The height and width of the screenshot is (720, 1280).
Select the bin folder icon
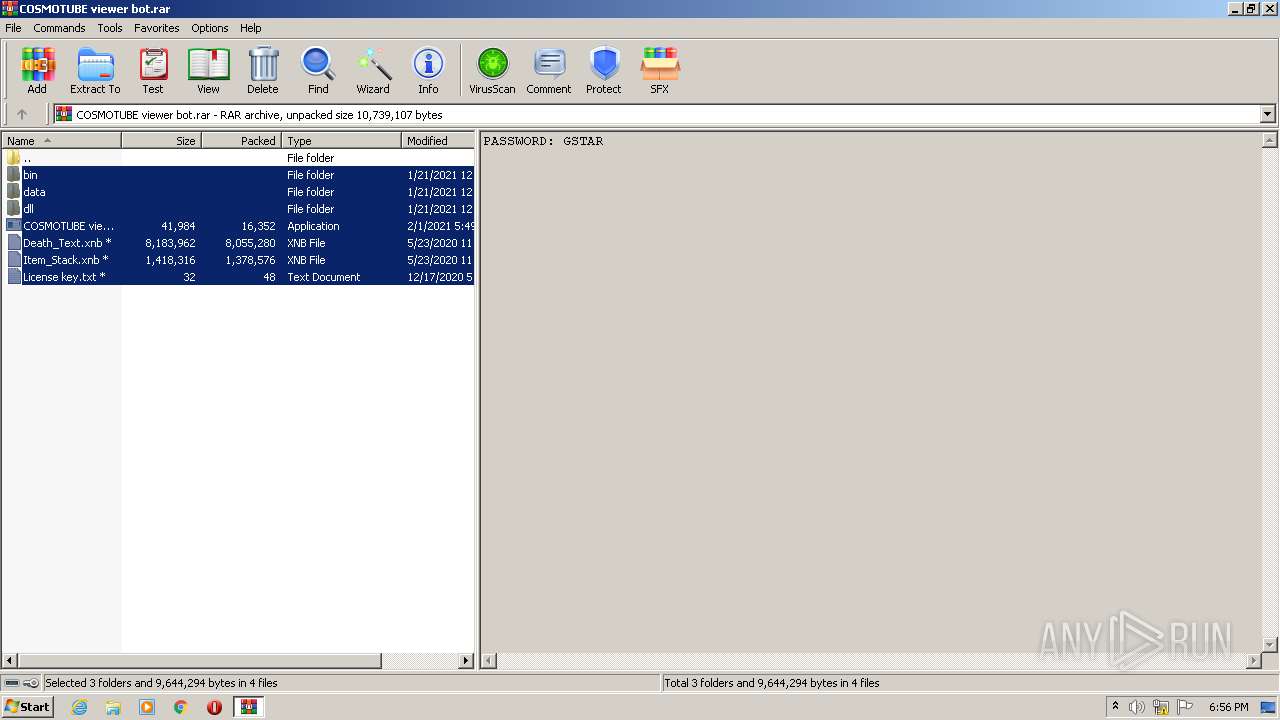point(13,175)
